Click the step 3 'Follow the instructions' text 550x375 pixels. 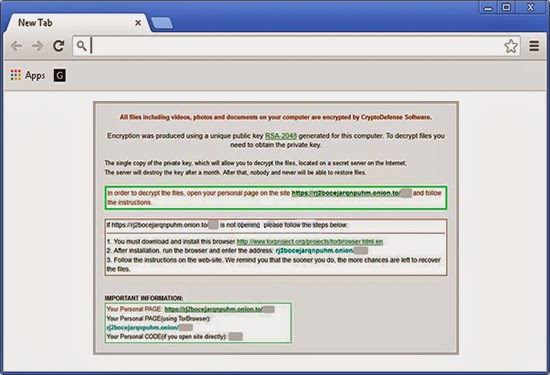click(274, 264)
